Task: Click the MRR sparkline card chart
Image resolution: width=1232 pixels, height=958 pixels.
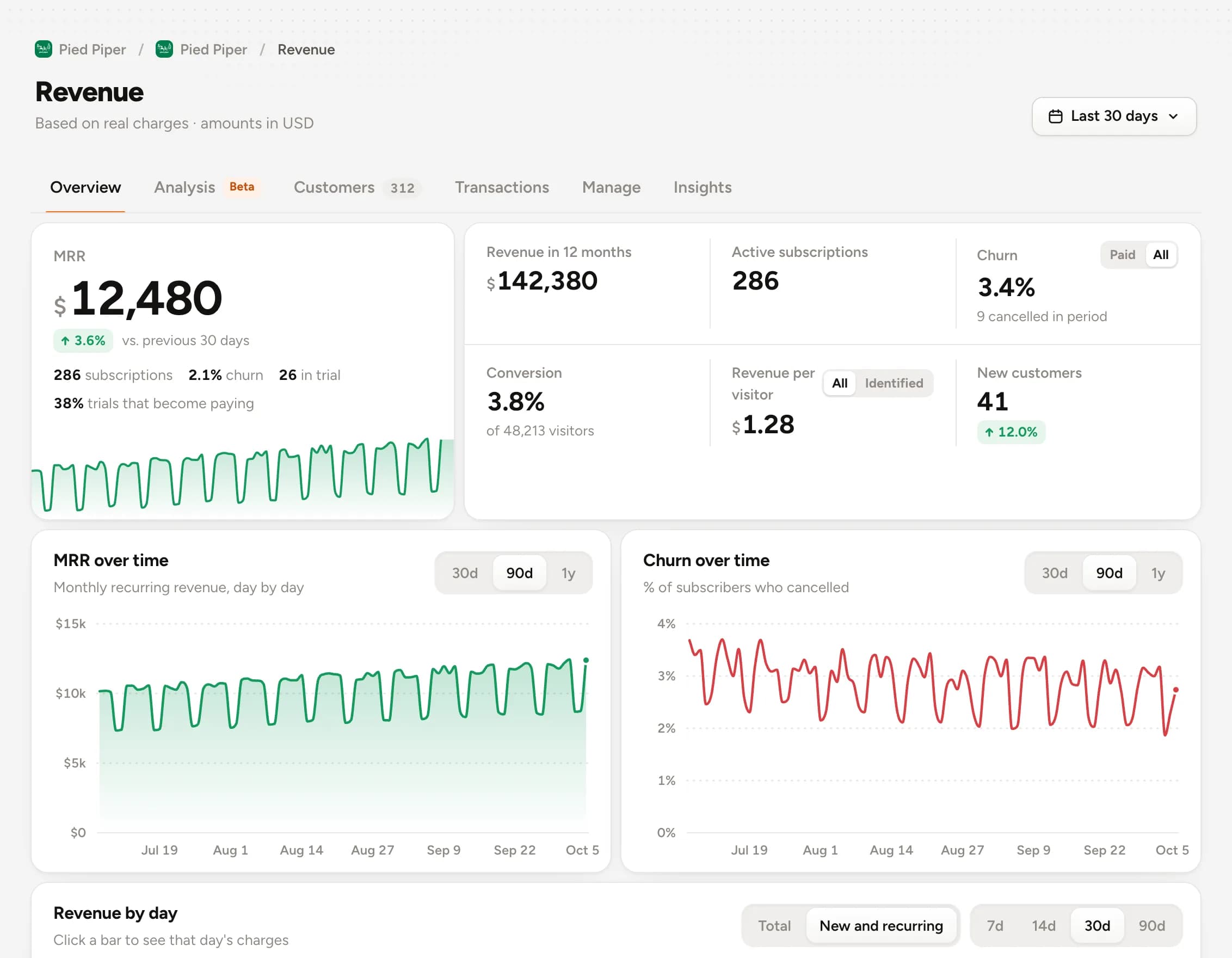Action: (x=243, y=475)
